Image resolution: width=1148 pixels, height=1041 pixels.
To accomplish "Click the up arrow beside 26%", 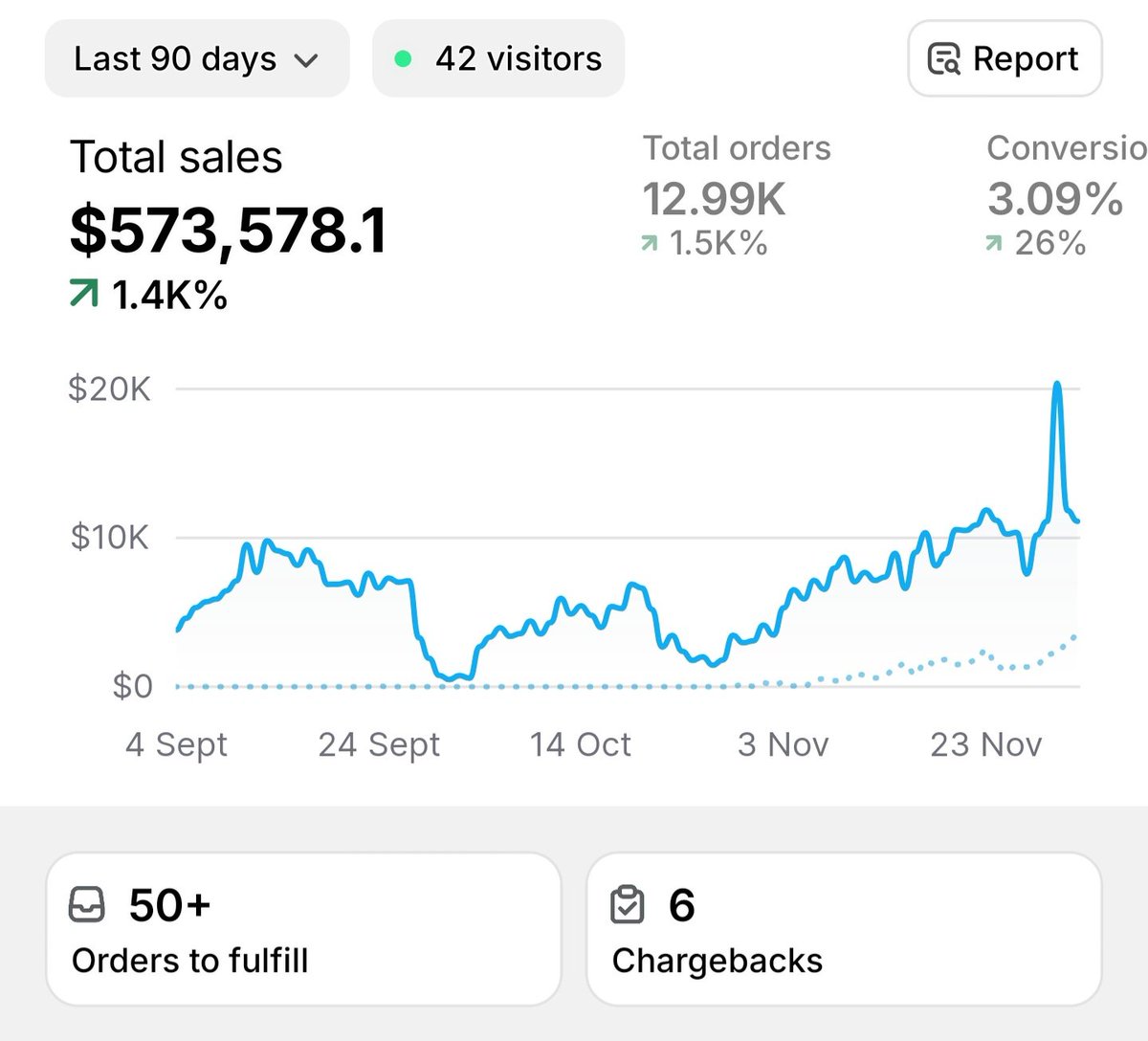I will pos(994,245).
